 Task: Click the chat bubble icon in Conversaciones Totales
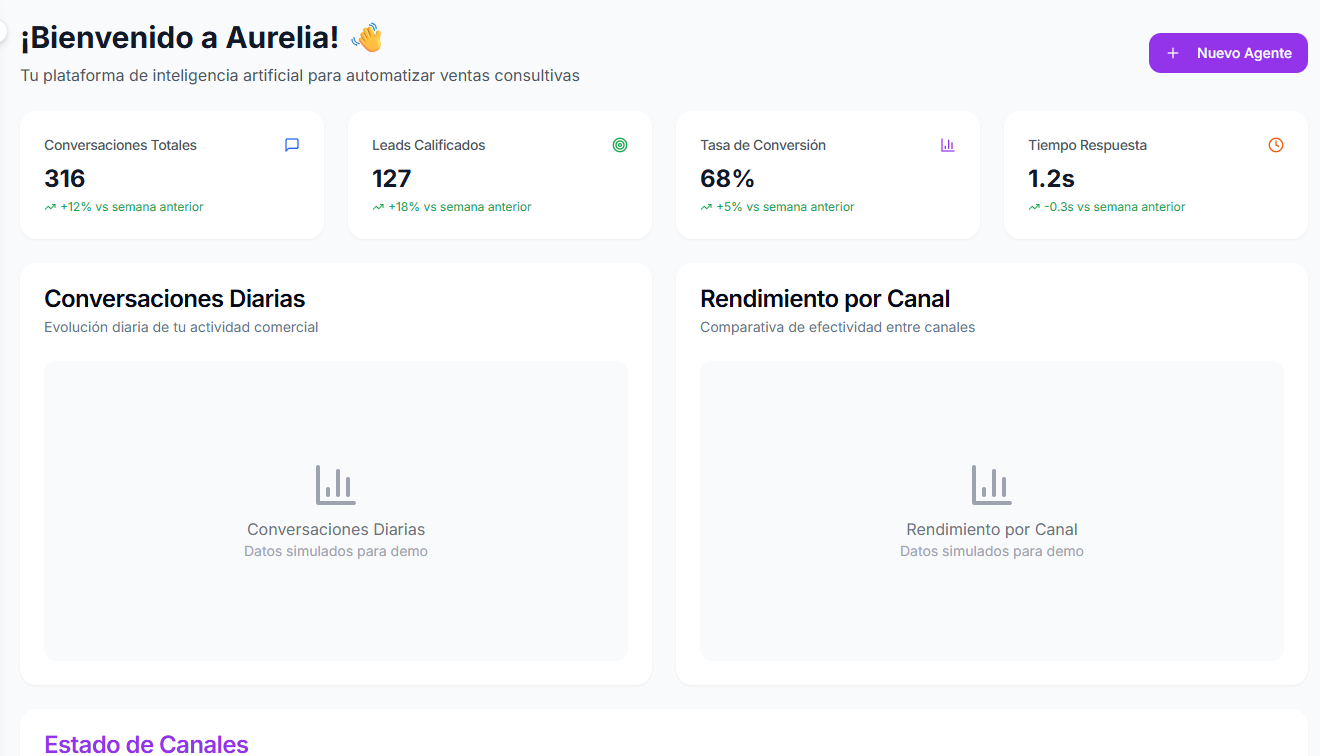[x=292, y=145]
